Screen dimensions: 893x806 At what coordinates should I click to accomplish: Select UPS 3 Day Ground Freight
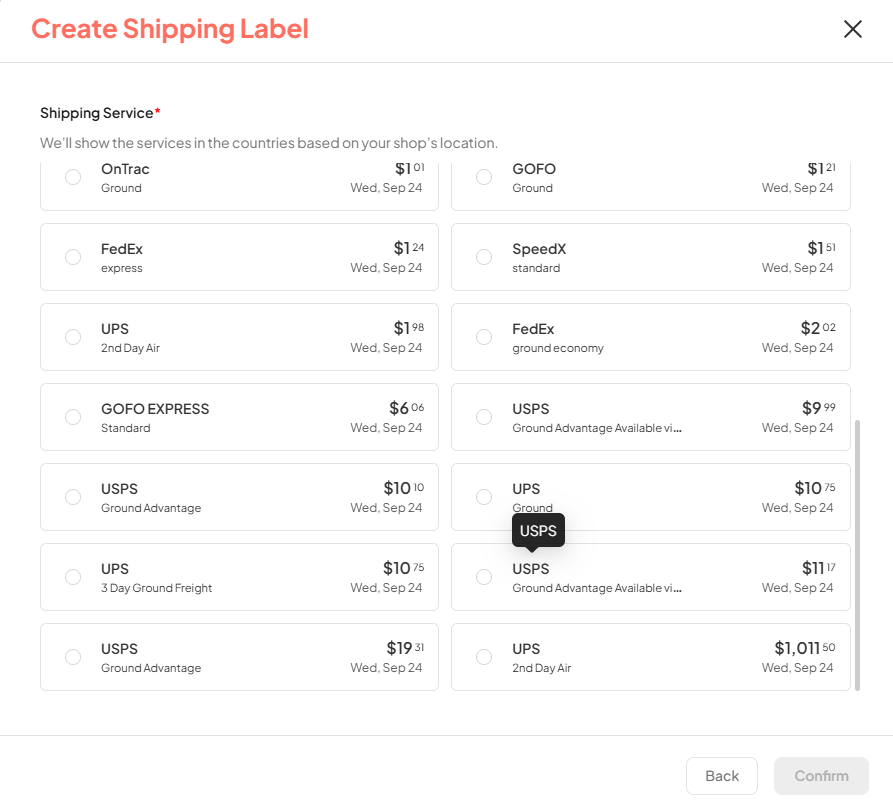pyautogui.click(x=73, y=577)
